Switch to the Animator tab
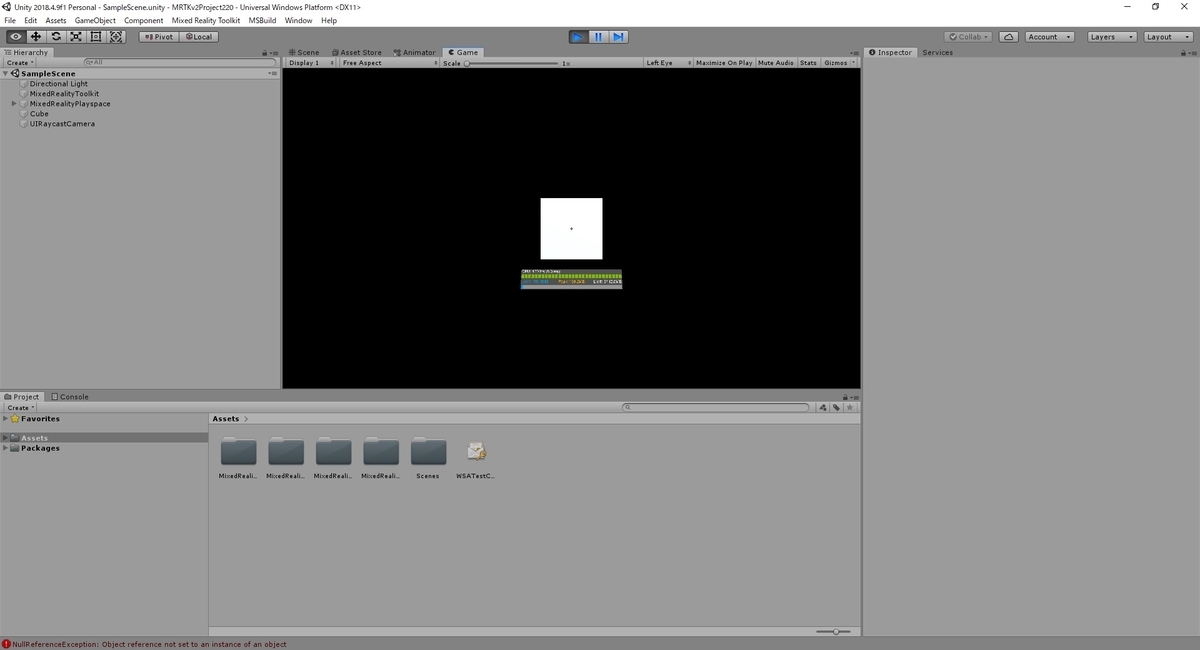 414,52
